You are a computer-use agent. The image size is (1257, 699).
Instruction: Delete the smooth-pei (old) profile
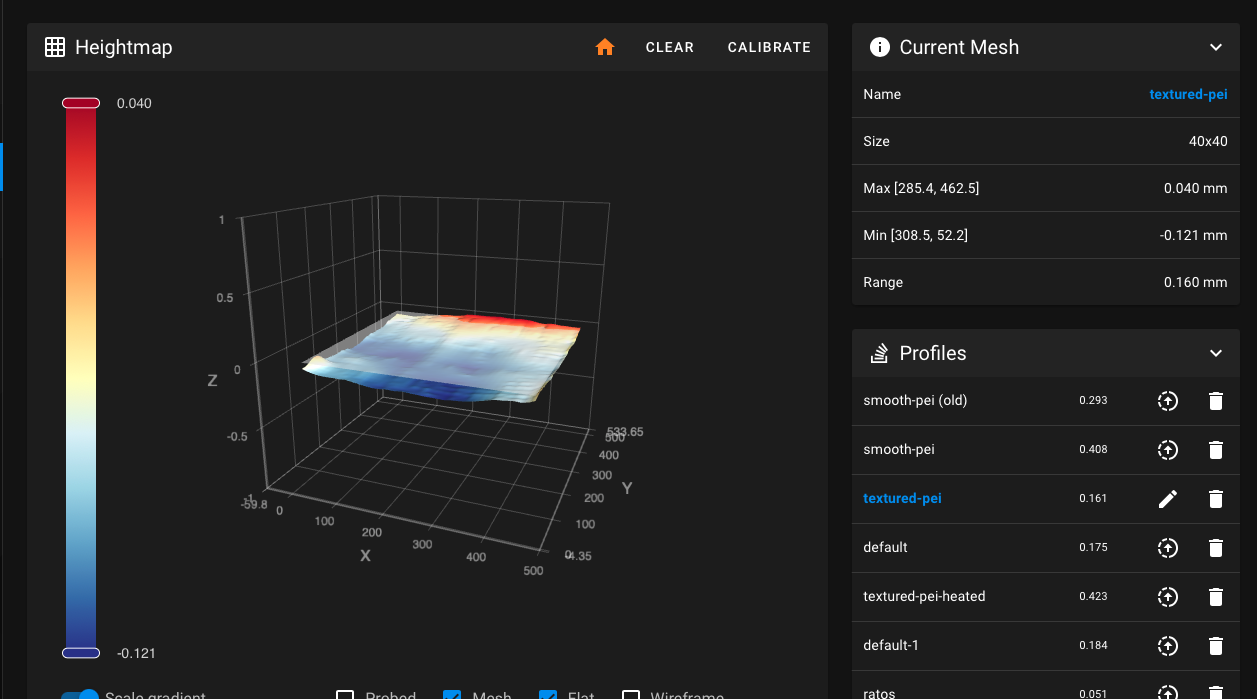[x=1216, y=401]
